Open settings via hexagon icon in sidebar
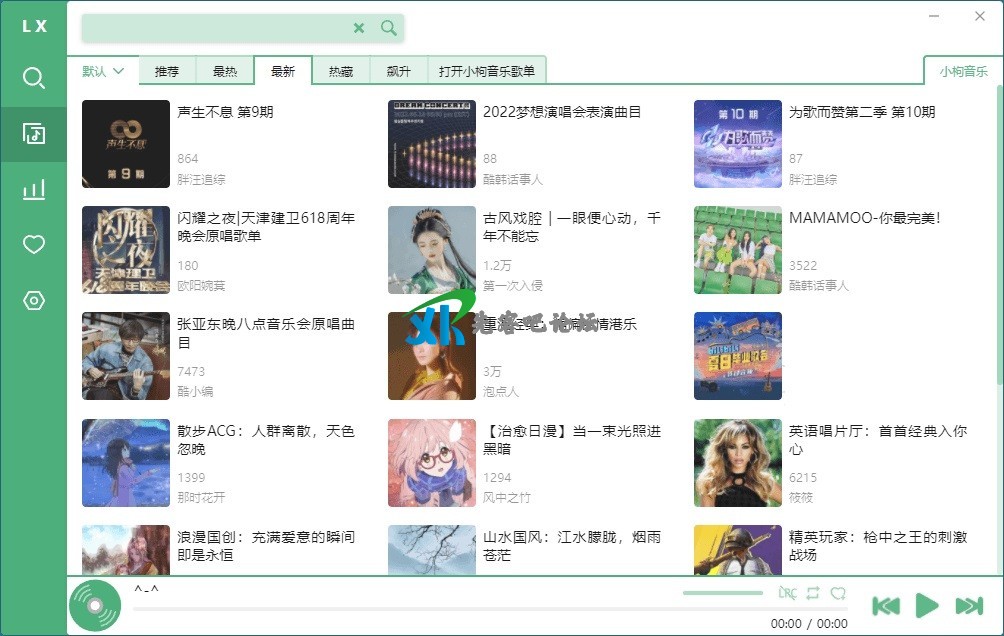1004x636 pixels. [34, 301]
